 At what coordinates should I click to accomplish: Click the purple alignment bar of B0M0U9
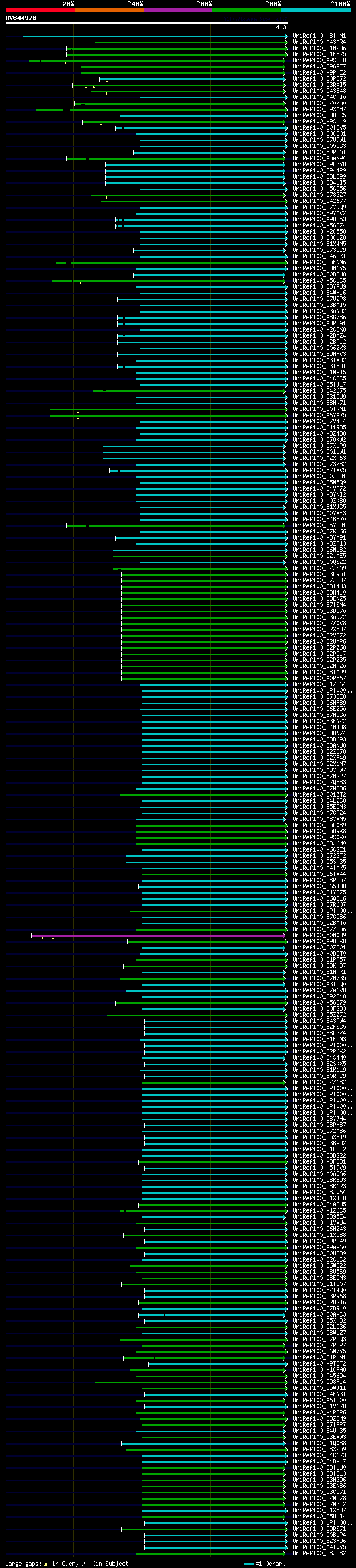click(158, 936)
